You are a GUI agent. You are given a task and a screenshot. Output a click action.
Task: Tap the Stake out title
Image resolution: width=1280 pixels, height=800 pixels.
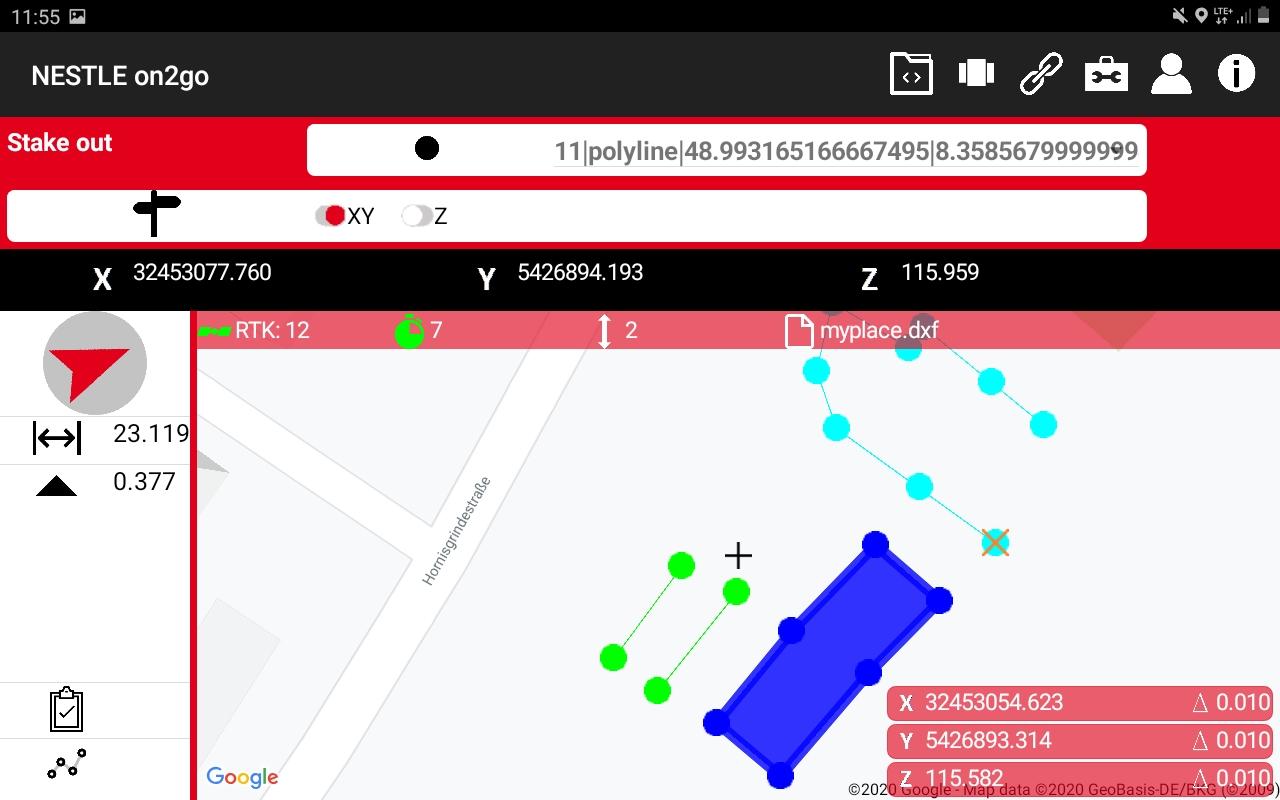pos(60,143)
